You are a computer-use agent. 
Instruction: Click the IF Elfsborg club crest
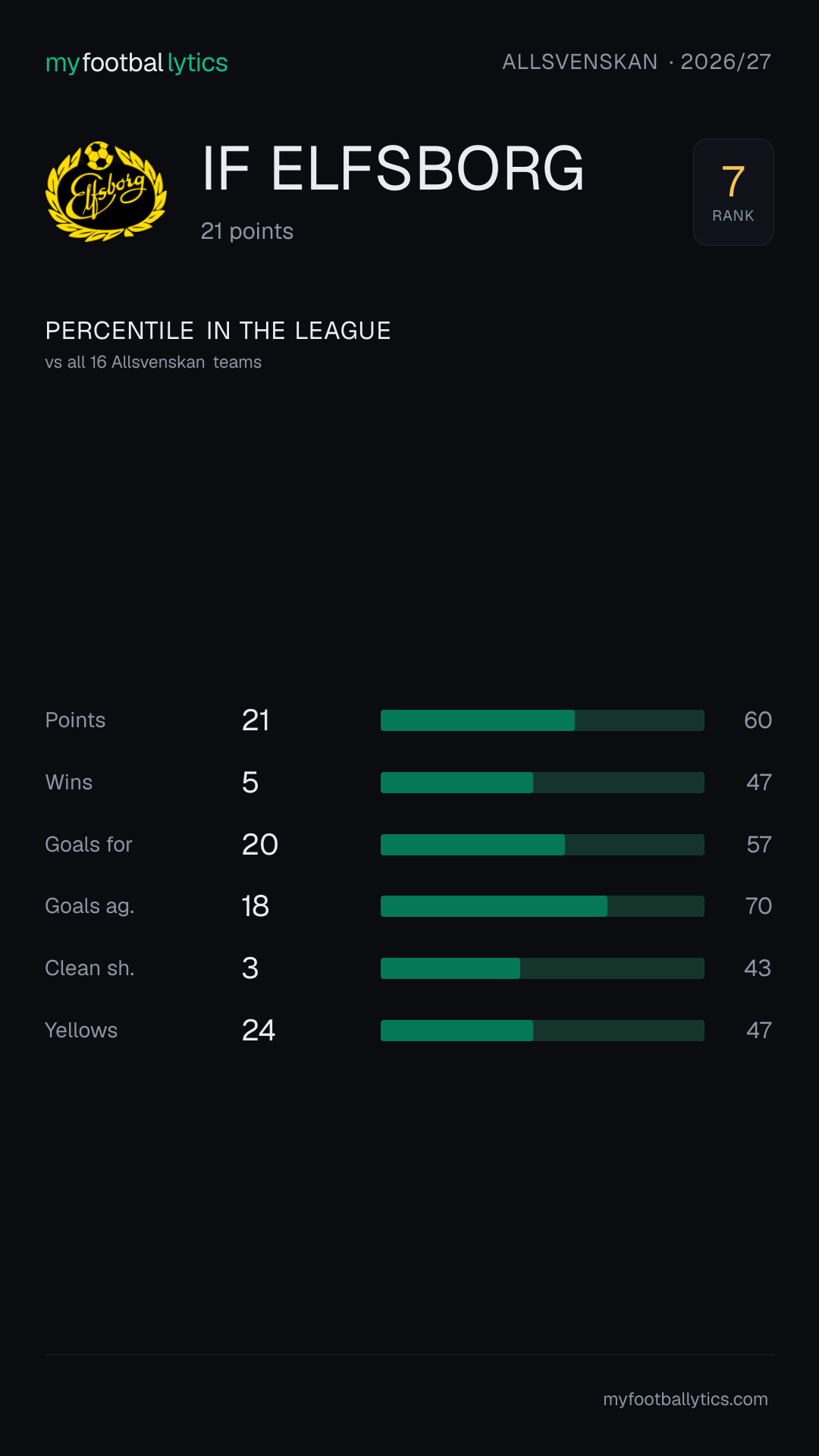(x=106, y=191)
